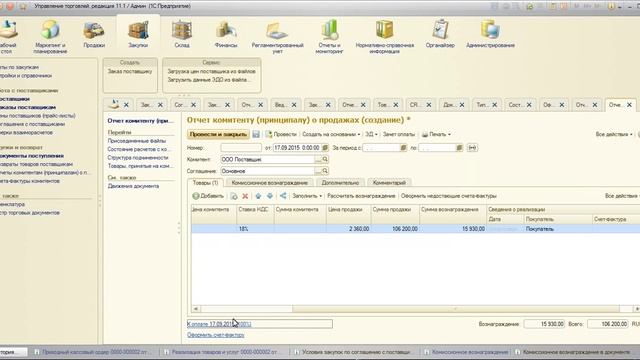Switch to Дополнительно tab
Image resolution: width=640 pixels, height=360 pixels.
pos(340,183)
